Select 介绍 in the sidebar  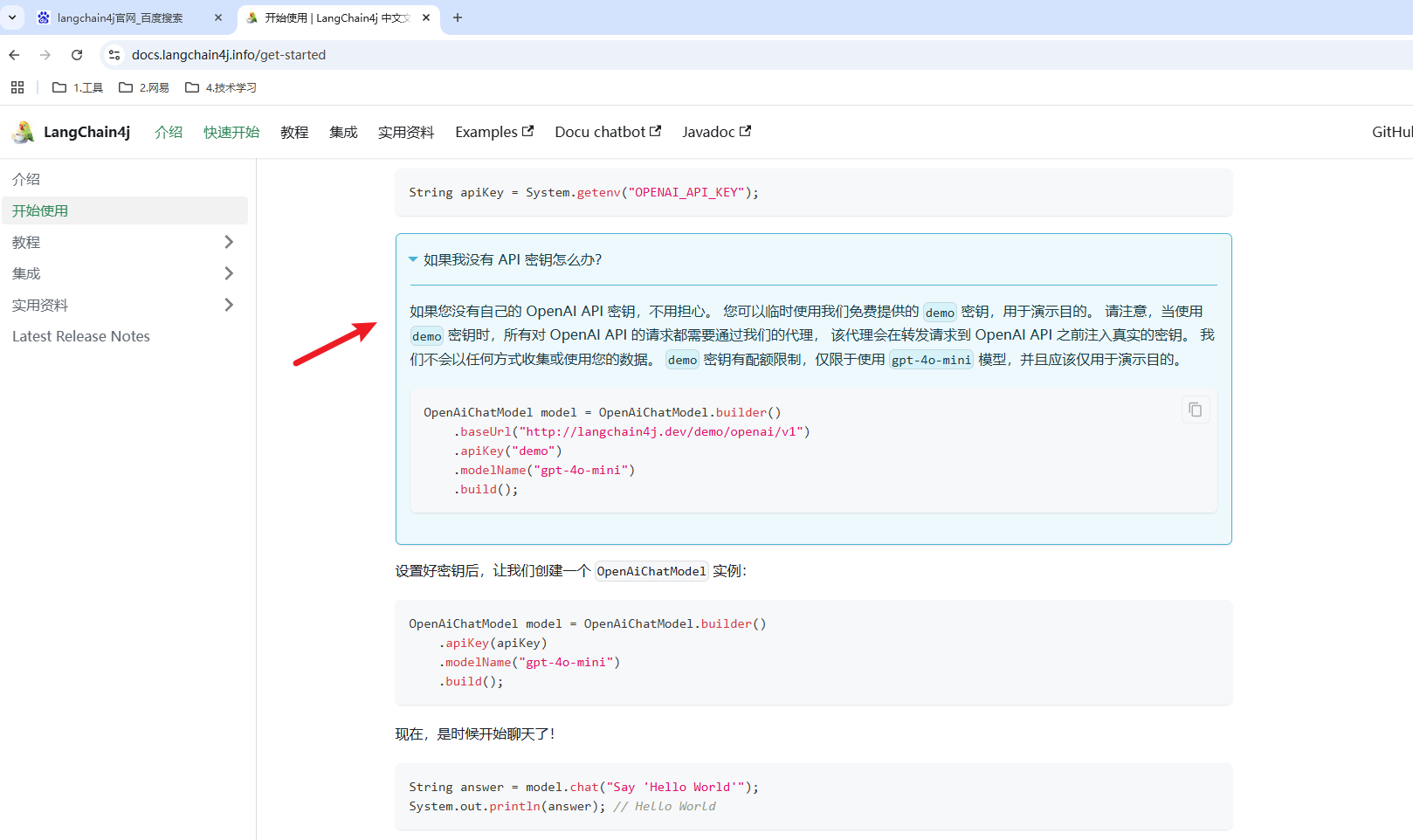pos(125,179)
